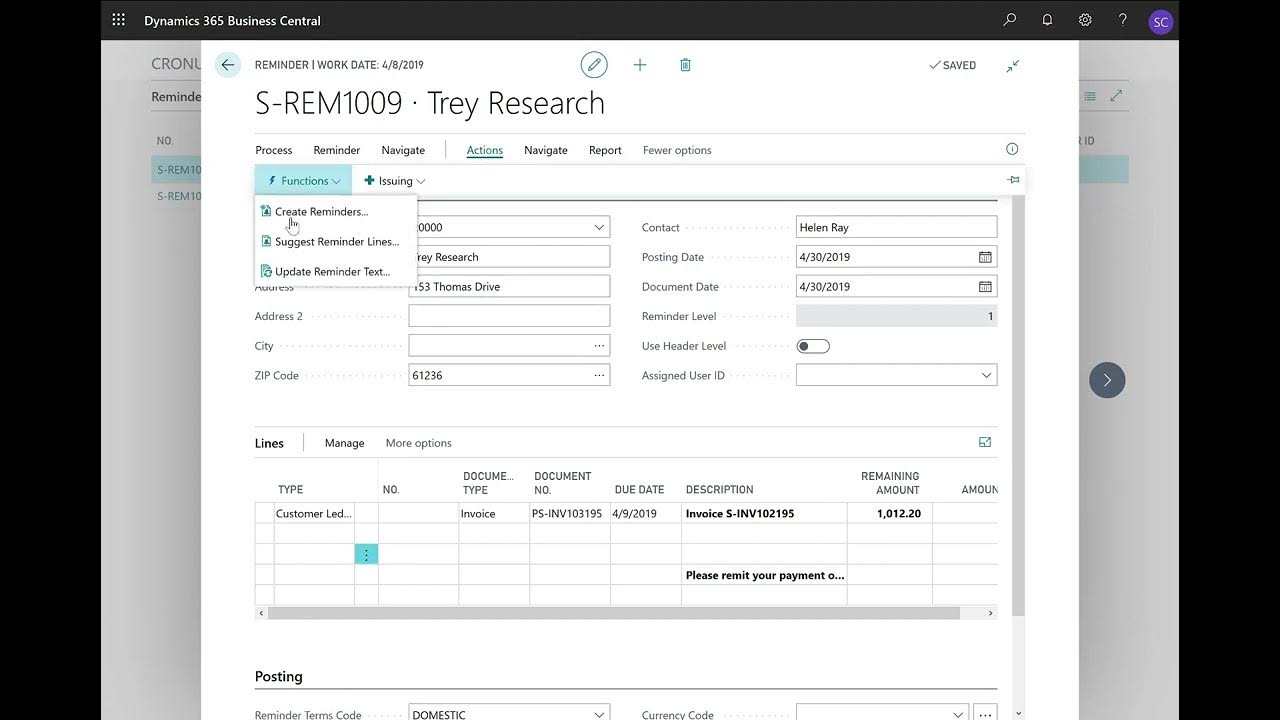Open Currency Code ellipsis button
Viewport: 1280px width, 720px height.
coord(986,714)
